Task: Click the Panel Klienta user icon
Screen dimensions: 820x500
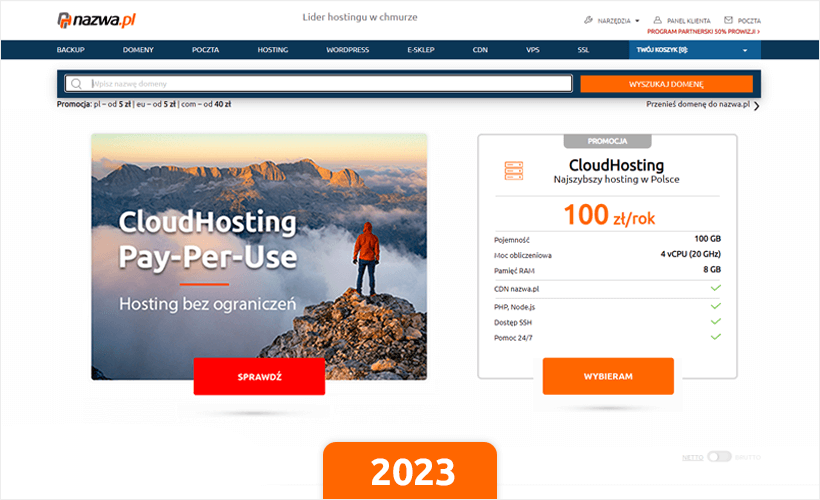Action: 657,20
